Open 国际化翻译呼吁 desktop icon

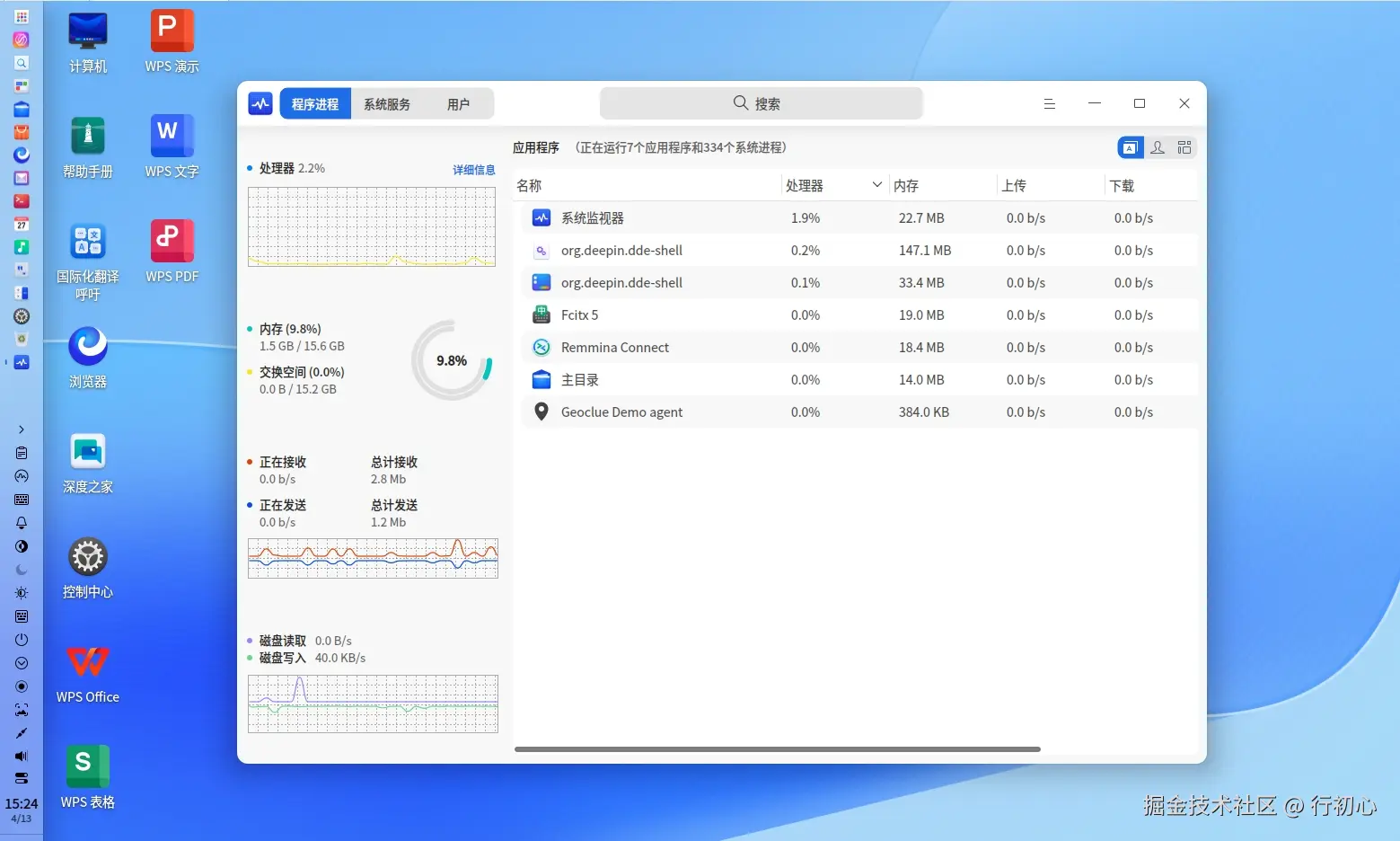[x=88, y=261]
